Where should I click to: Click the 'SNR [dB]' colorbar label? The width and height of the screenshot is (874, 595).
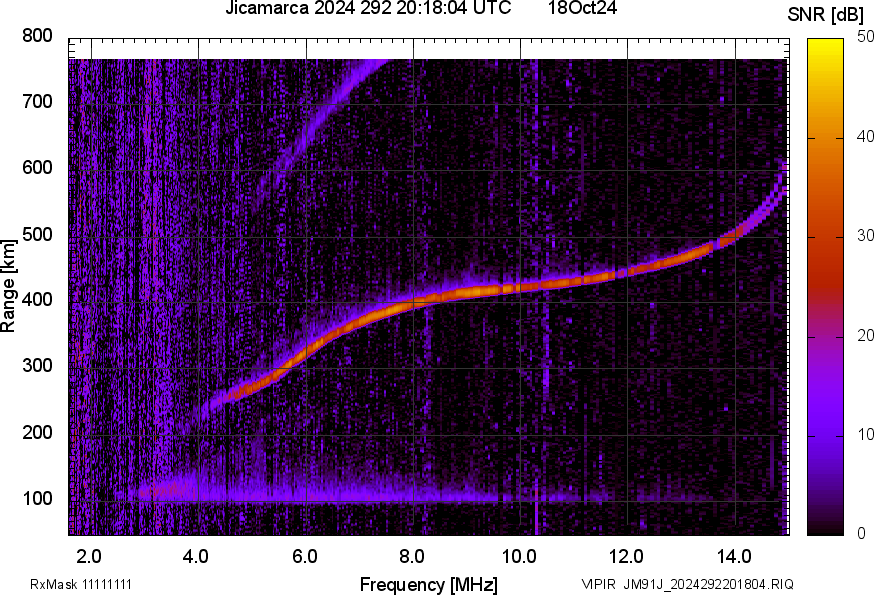pyautogui.click(x=826, y=15)
